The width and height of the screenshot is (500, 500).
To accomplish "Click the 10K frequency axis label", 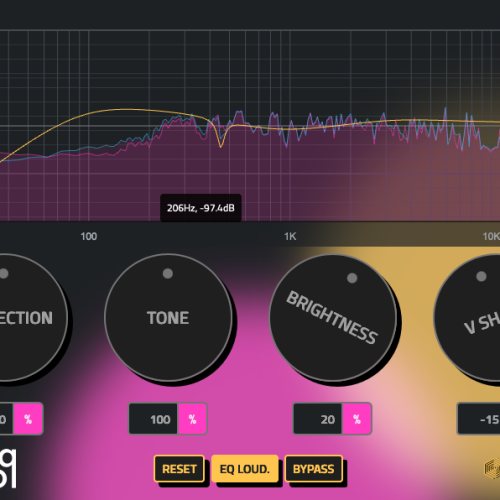I will 491,236.
